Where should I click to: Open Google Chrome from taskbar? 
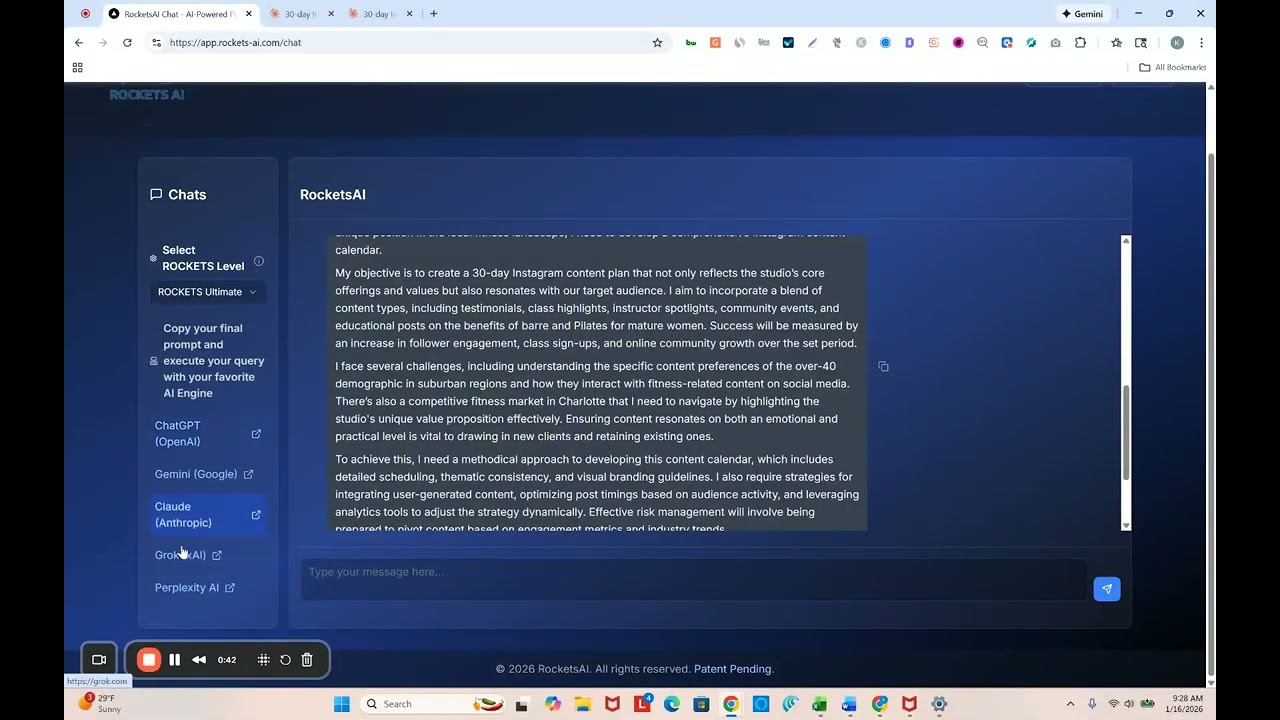(x=731, y=704)
